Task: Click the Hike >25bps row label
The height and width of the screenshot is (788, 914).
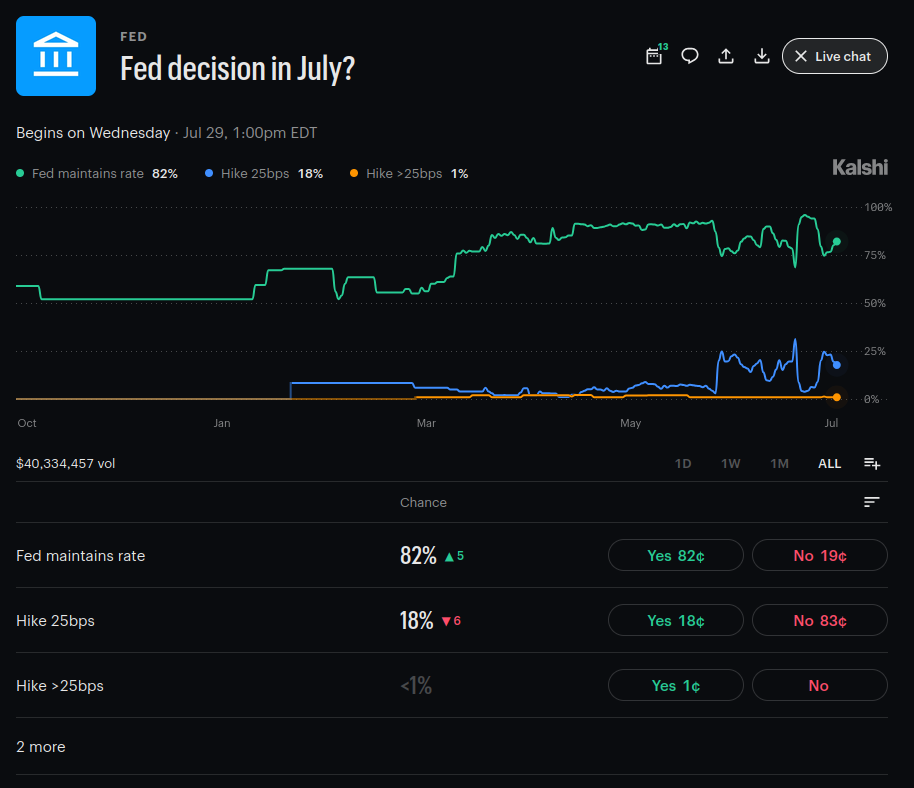Action: tap(60, 686)
